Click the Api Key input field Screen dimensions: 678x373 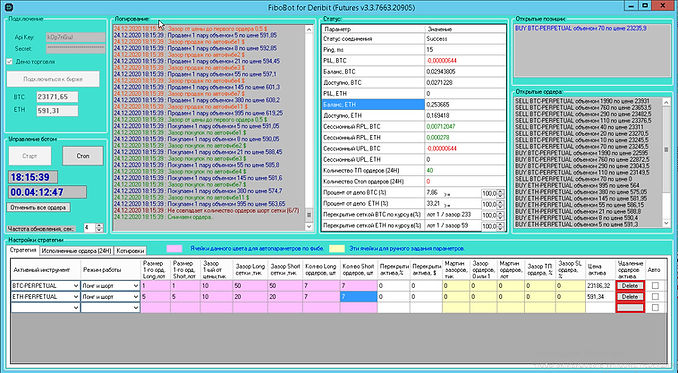click(x=75, y=37)
